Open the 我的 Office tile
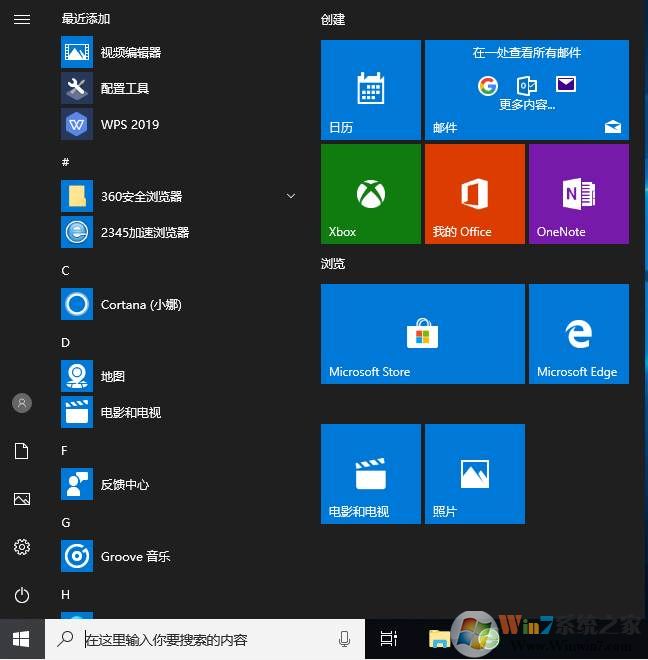The height and width of the screenshot is (660, 648). click(474, 194)
